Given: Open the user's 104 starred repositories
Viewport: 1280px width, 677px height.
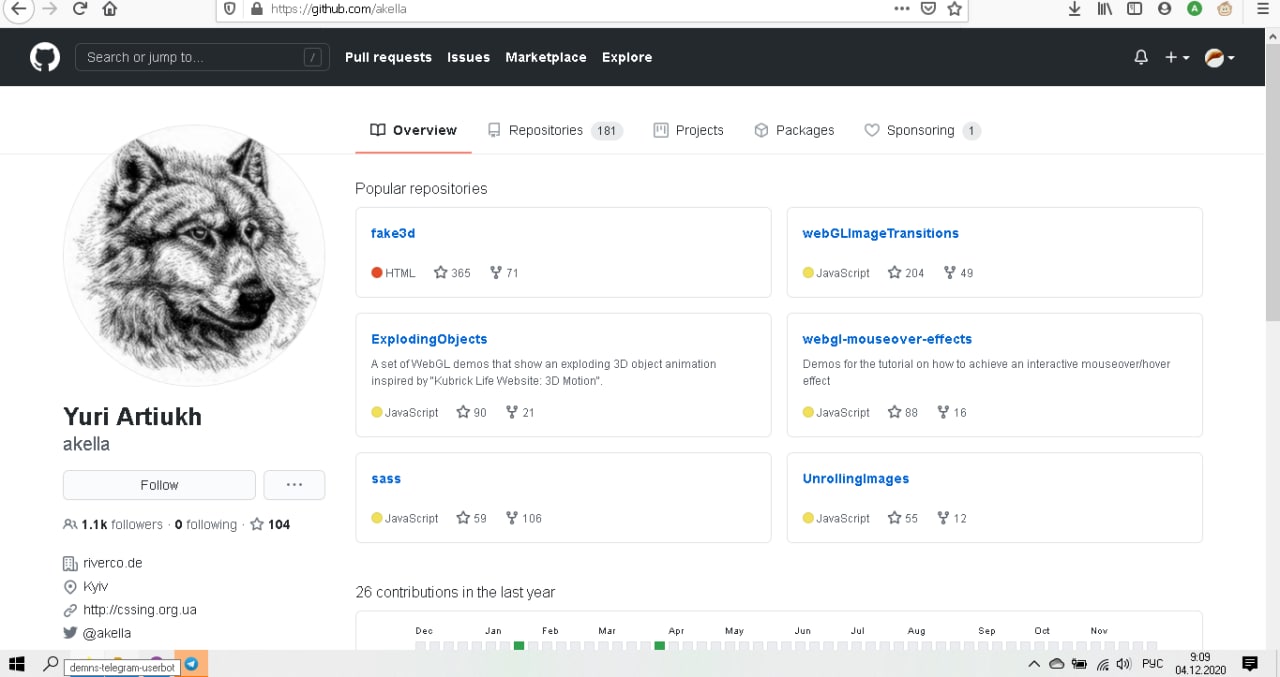Looking at the screenshot, I should click(270, 524).
